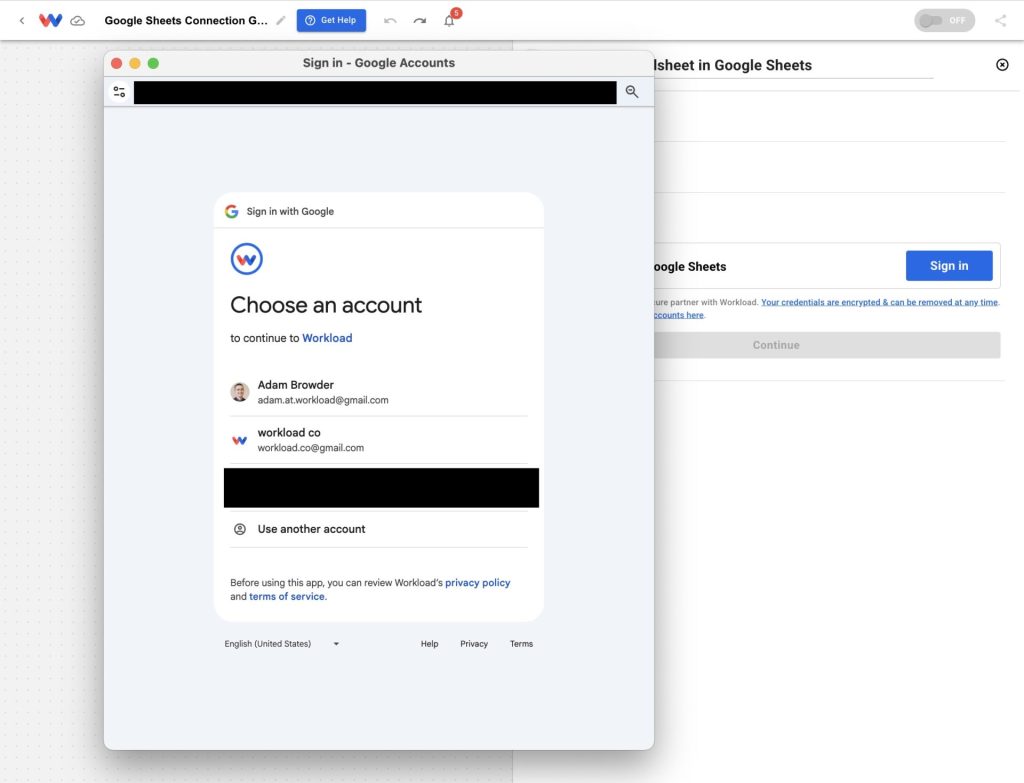Image resolution: width=1024 pixels, height=783 pixels.
Task: Undo the last action
Action: [390, 20]
